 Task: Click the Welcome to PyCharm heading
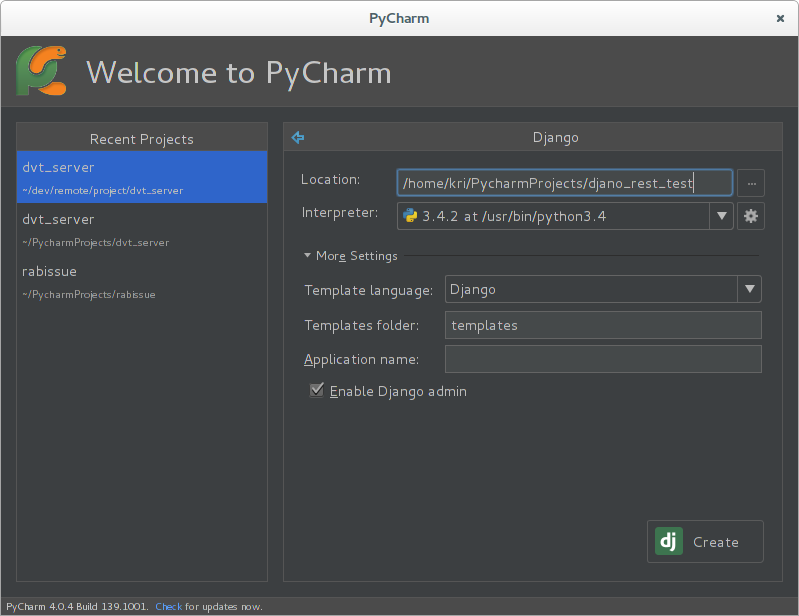pyautogui.click(x=238, y=72)
